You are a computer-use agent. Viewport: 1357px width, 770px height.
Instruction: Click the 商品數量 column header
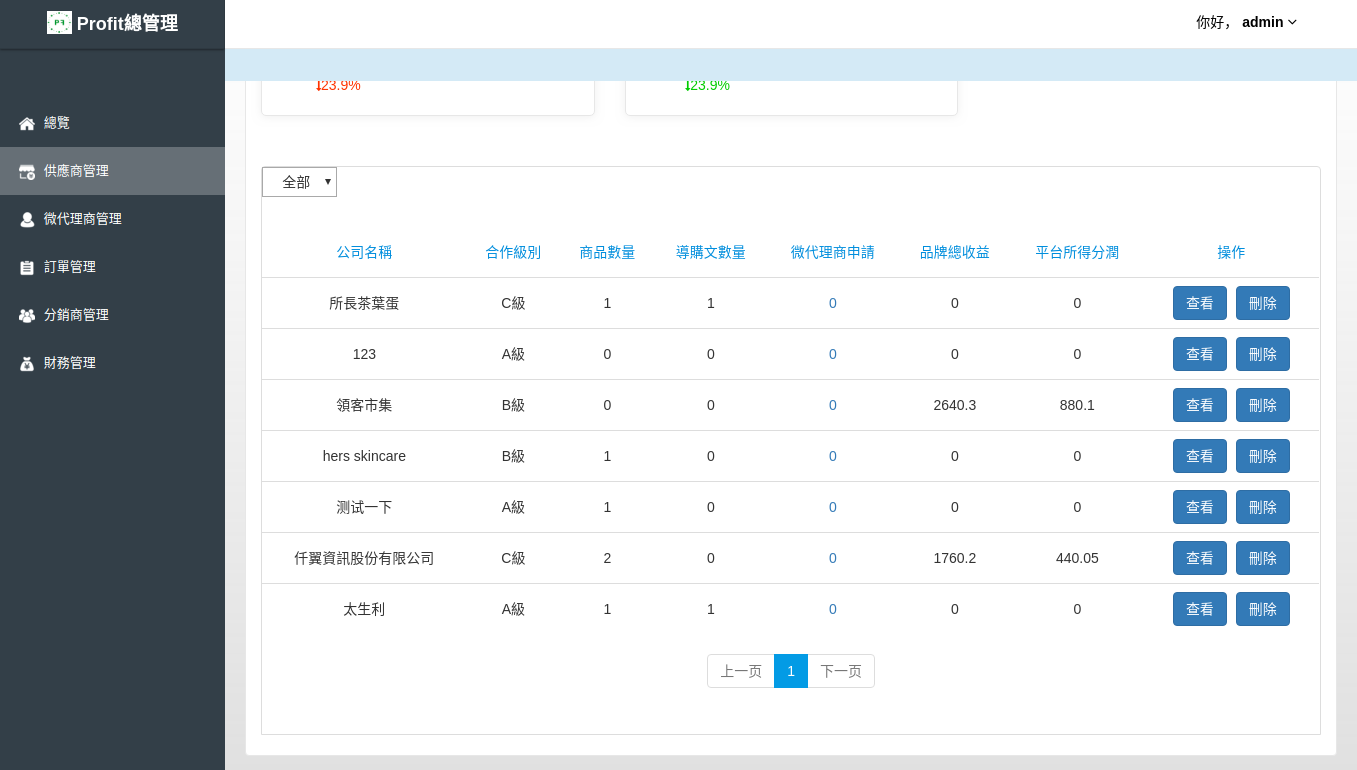coord(607,252)
